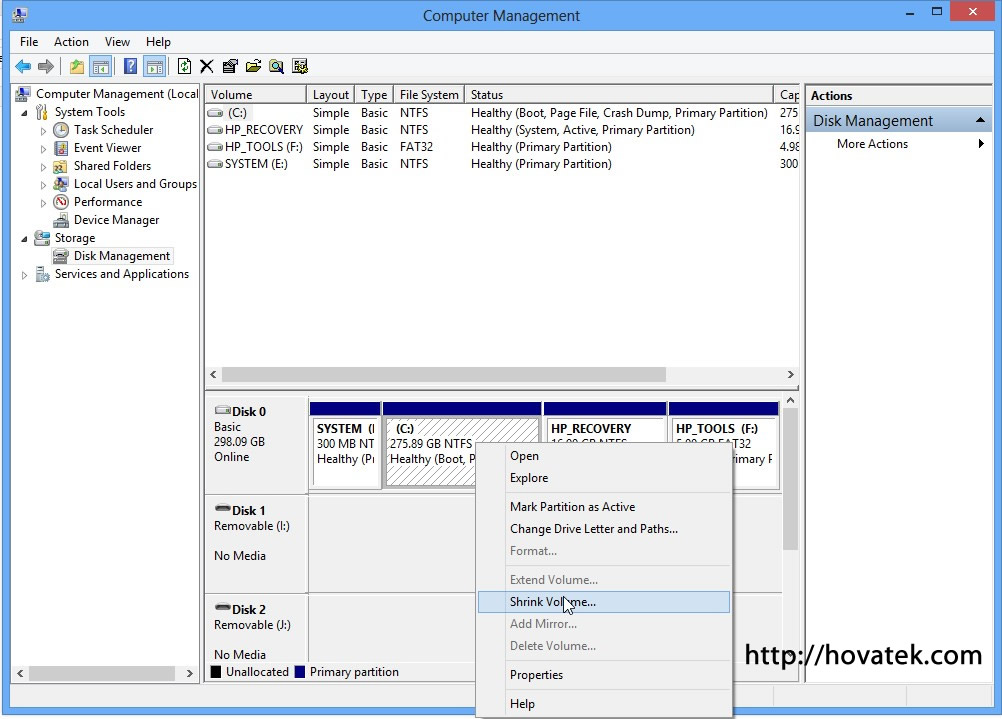Click the Local Users and Groups icon
1002x719 pixels.
[61, 184]
